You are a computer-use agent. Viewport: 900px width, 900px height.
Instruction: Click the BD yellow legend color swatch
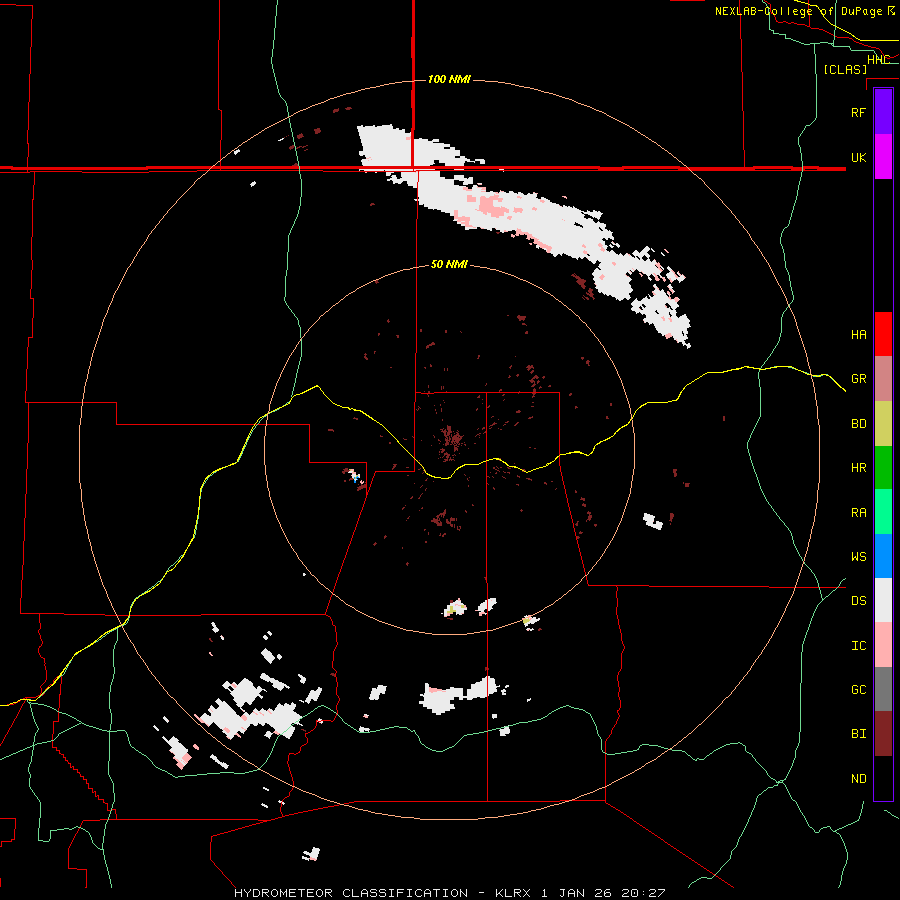(883, 424)
